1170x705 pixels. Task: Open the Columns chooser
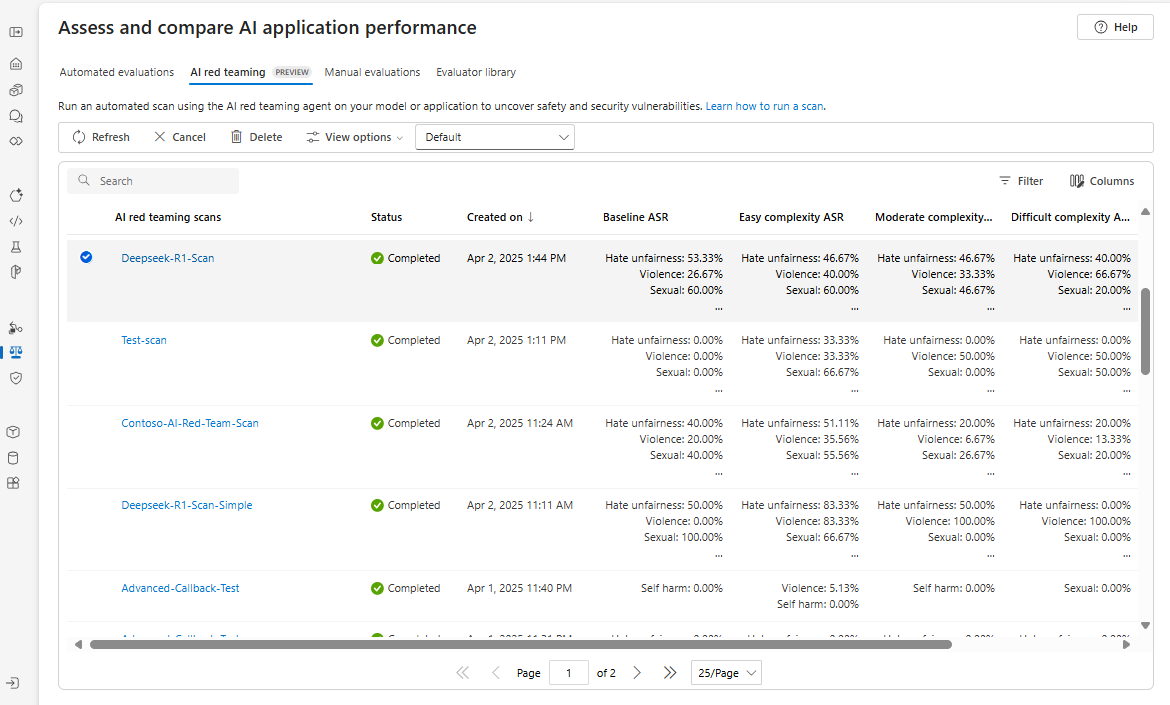[x=1101, y=181]
